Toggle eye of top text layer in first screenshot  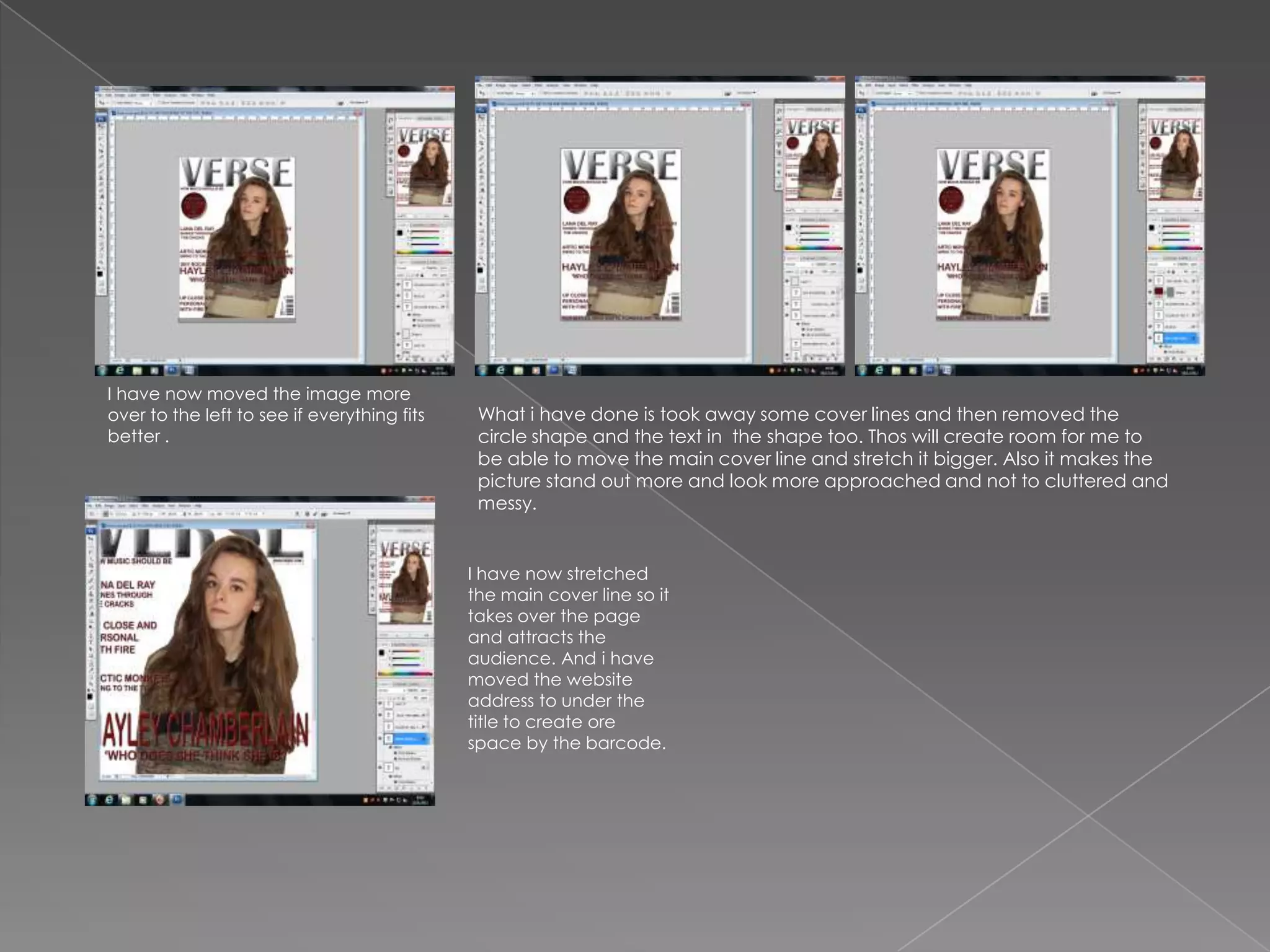click(399, 285)
